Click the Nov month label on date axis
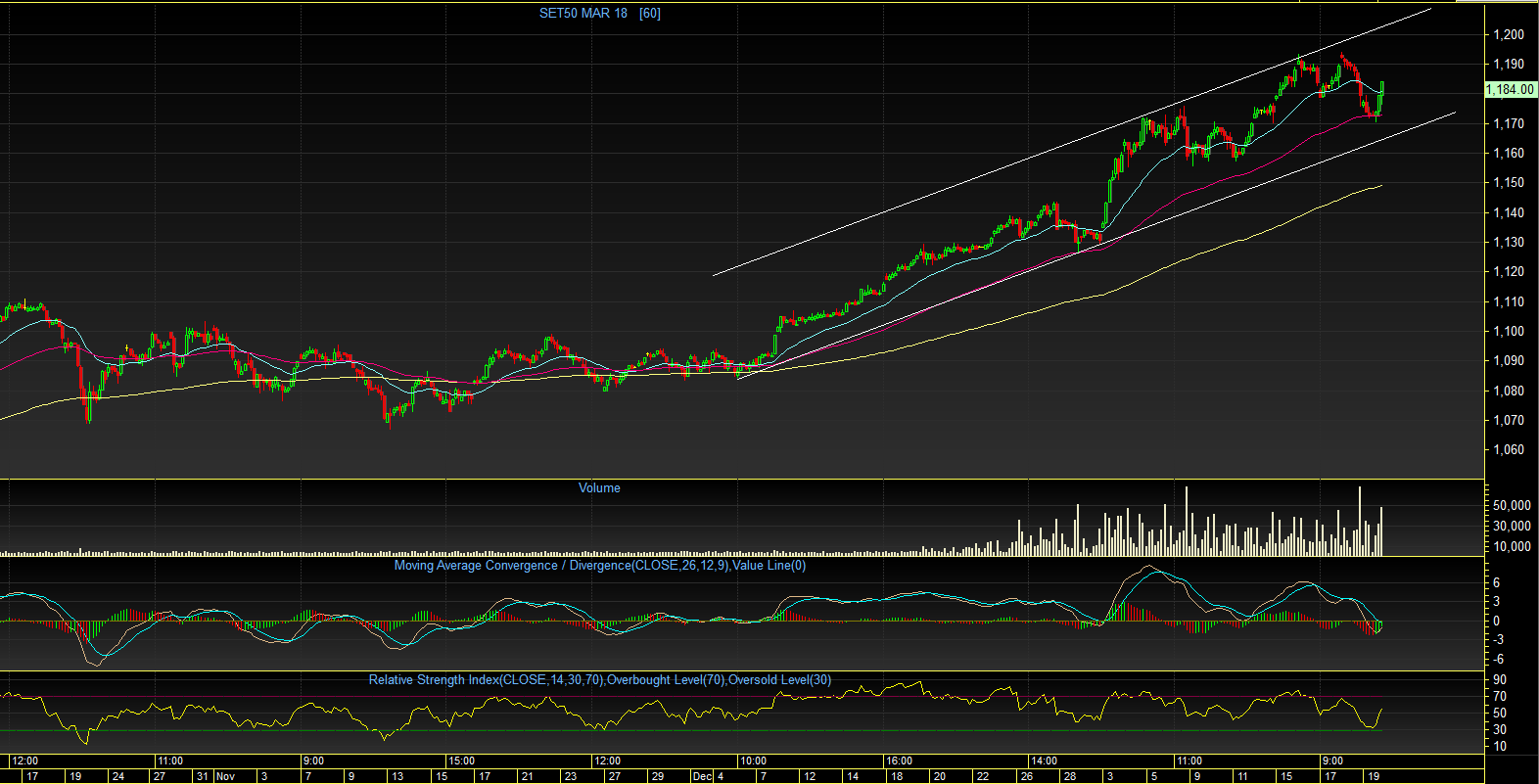 [x=225, y=776]
